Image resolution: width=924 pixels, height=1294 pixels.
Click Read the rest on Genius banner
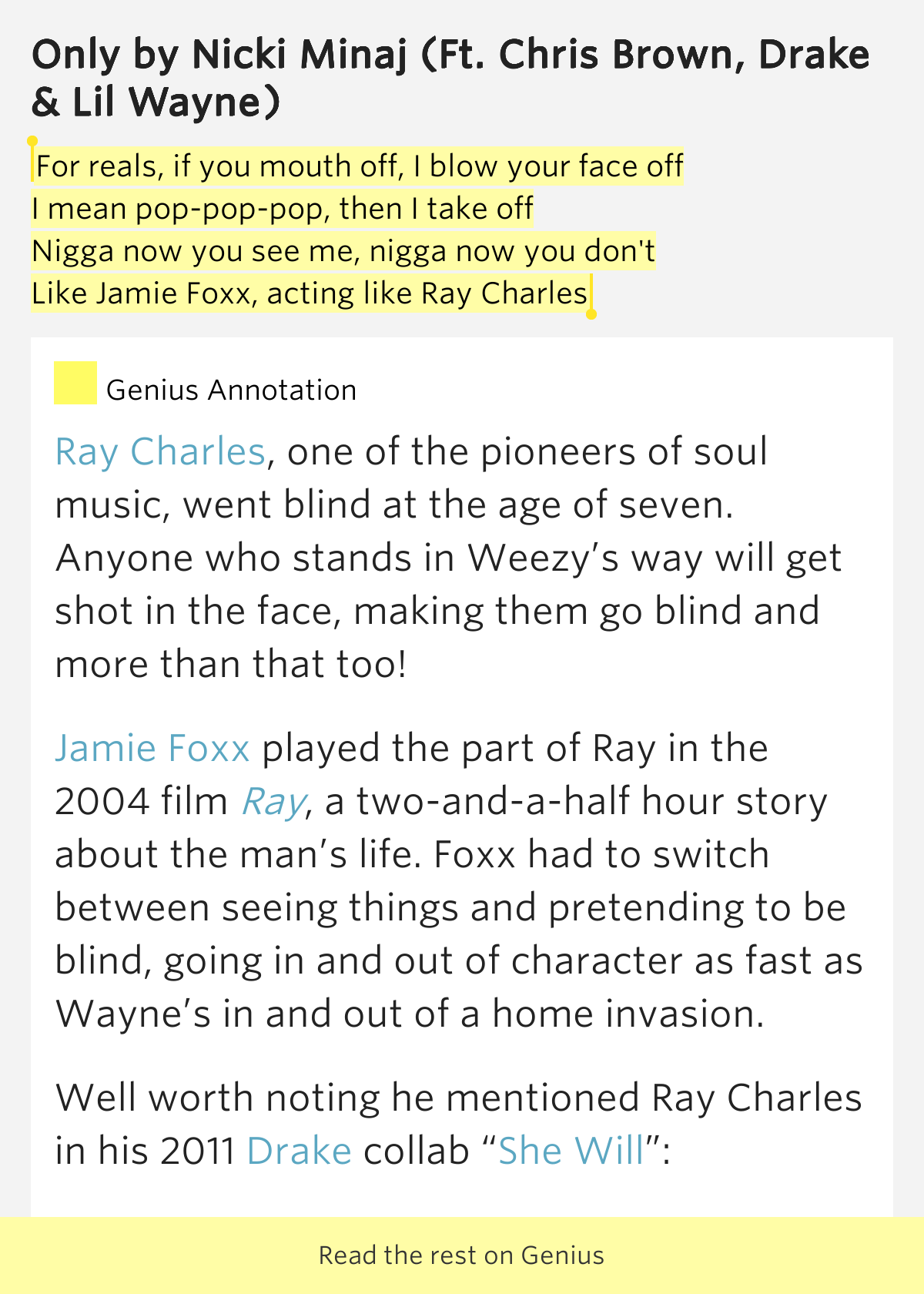(462, 1255)
